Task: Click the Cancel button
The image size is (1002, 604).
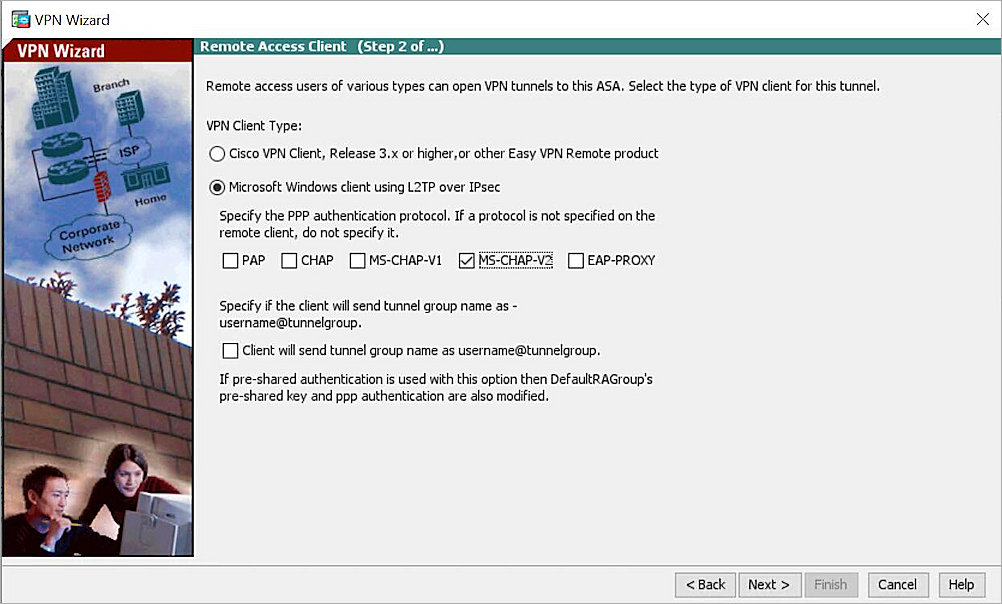Action: 897,585
